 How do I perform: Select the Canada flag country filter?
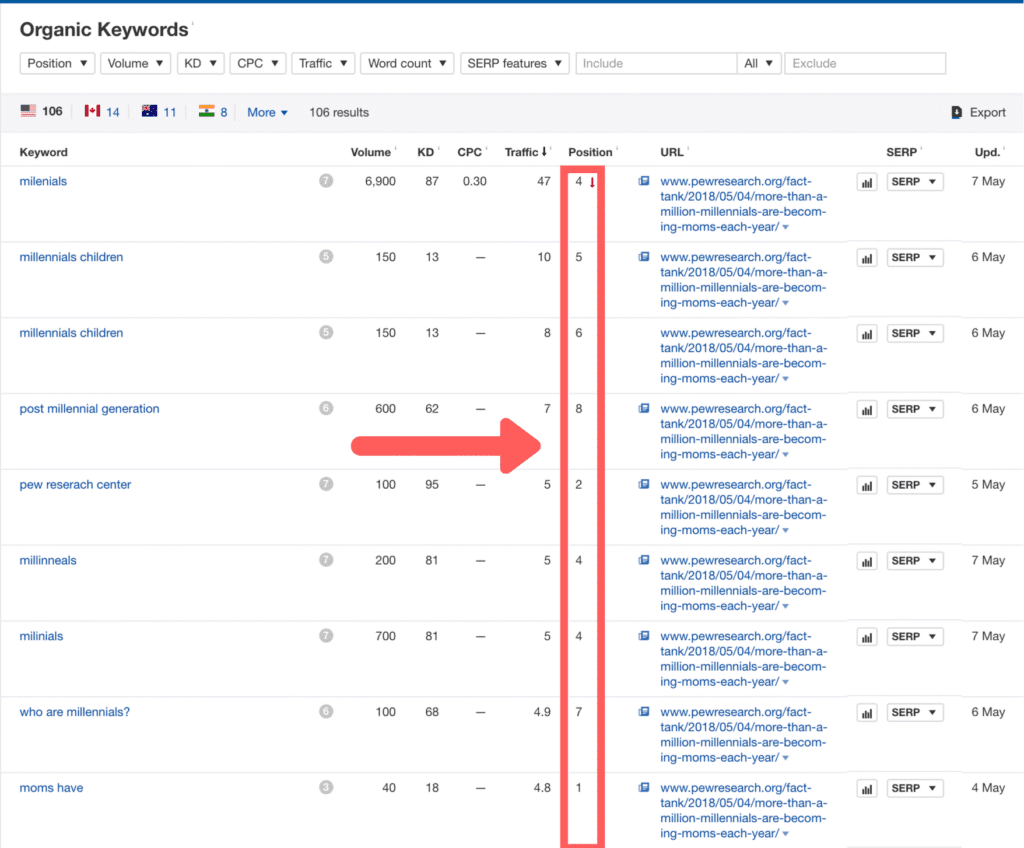102,112
